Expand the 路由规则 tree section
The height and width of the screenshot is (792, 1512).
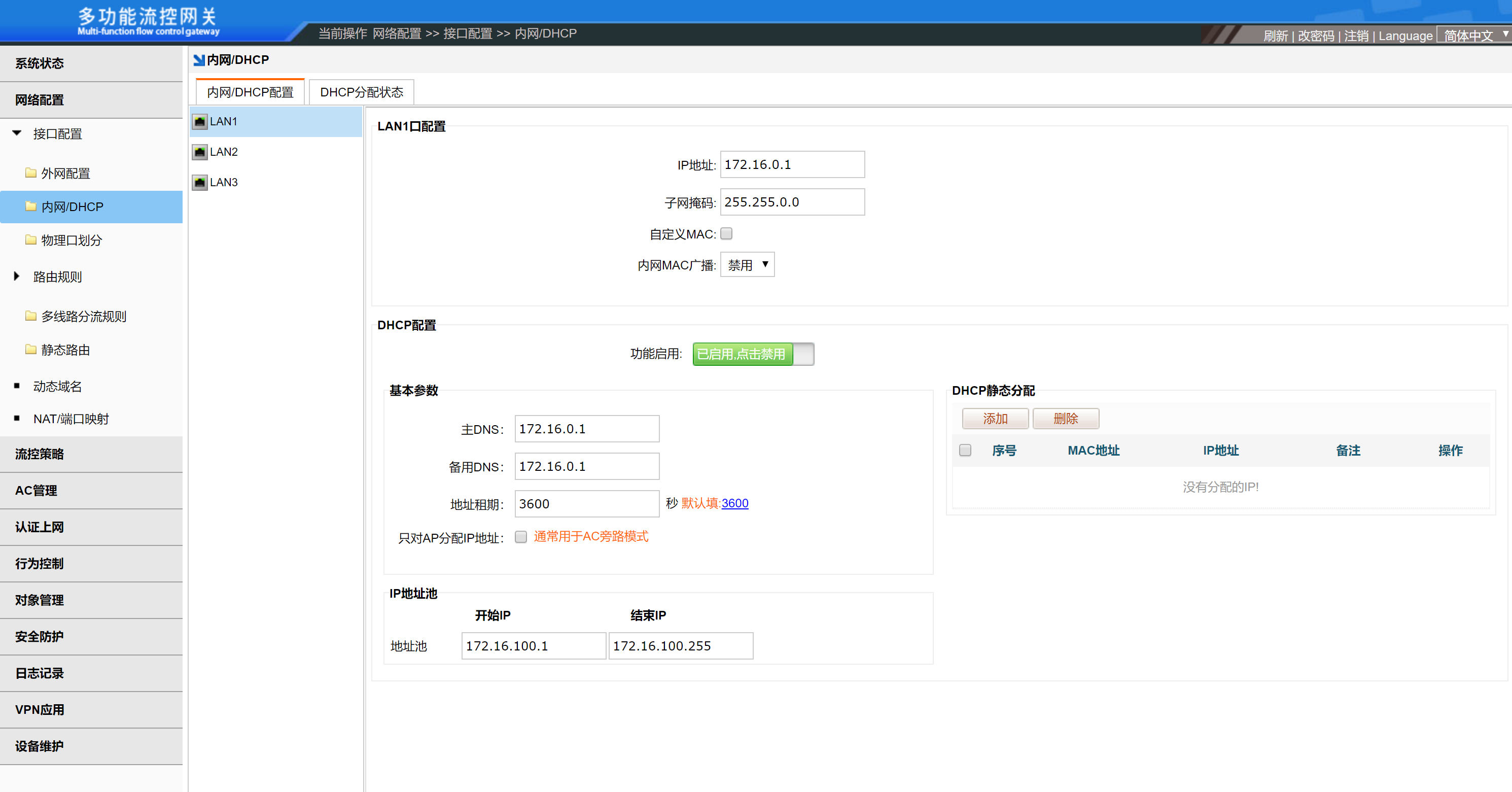click(16, 276)
